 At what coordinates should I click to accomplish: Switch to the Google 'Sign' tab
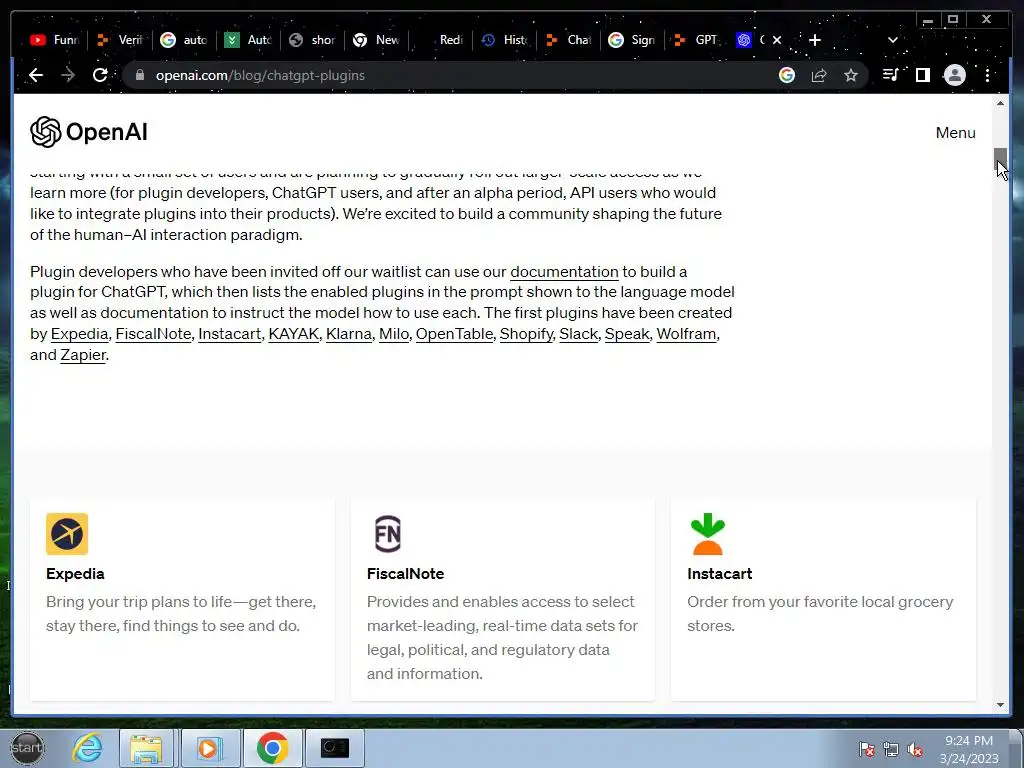[x=633, y=40]
